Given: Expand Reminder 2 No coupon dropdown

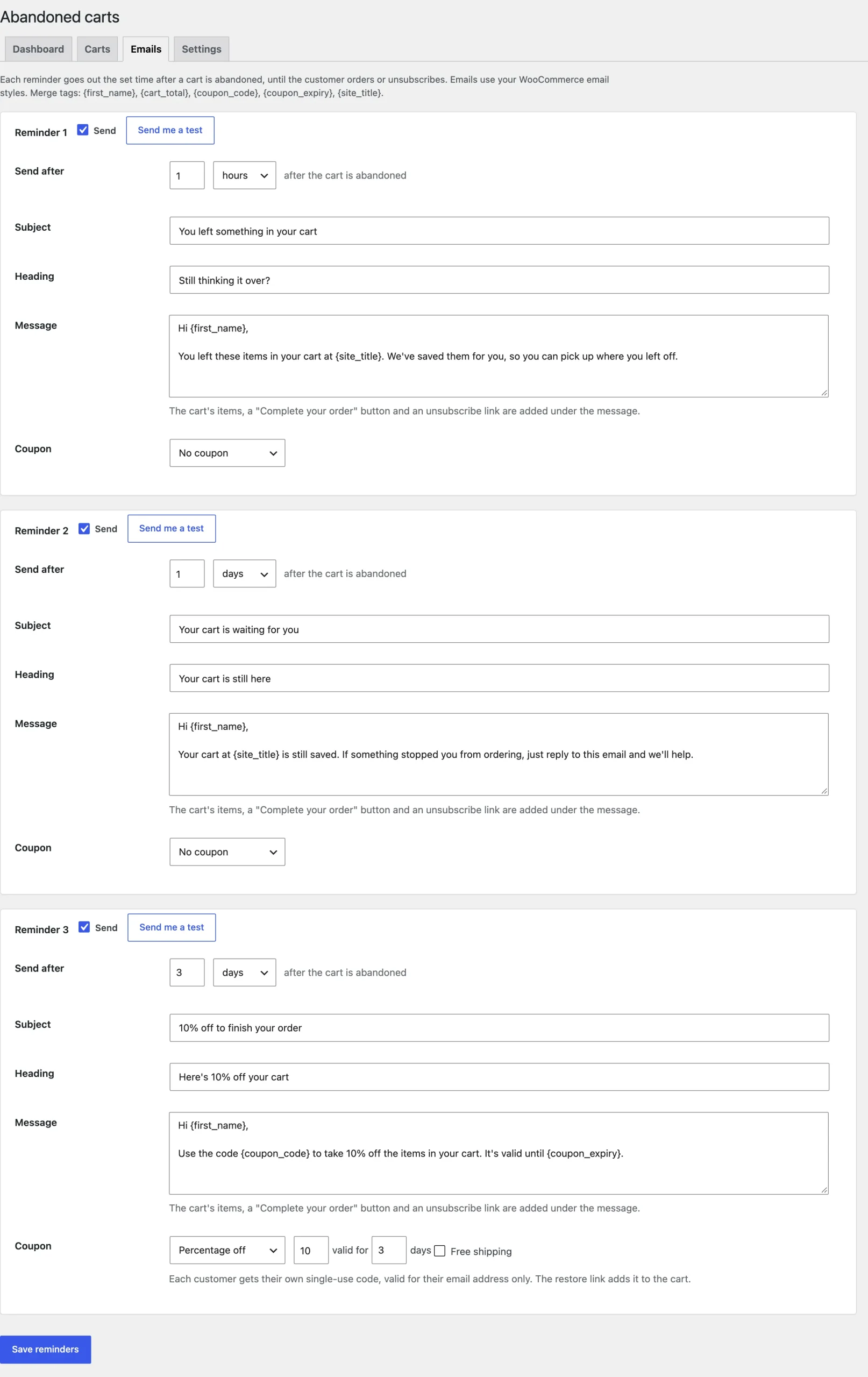Looking at the screenshot, I should [227, 852].
